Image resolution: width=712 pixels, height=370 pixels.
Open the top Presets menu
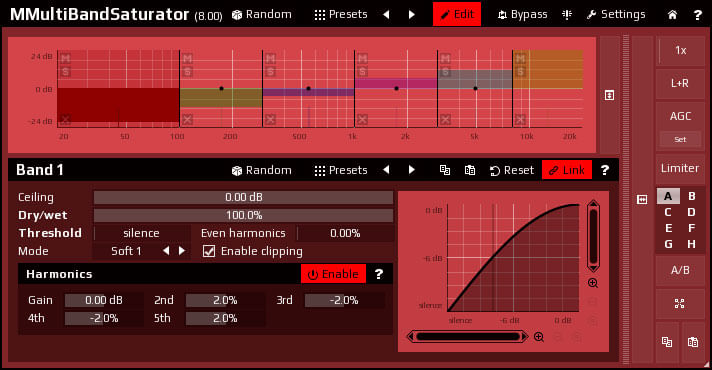click(341, 15)
